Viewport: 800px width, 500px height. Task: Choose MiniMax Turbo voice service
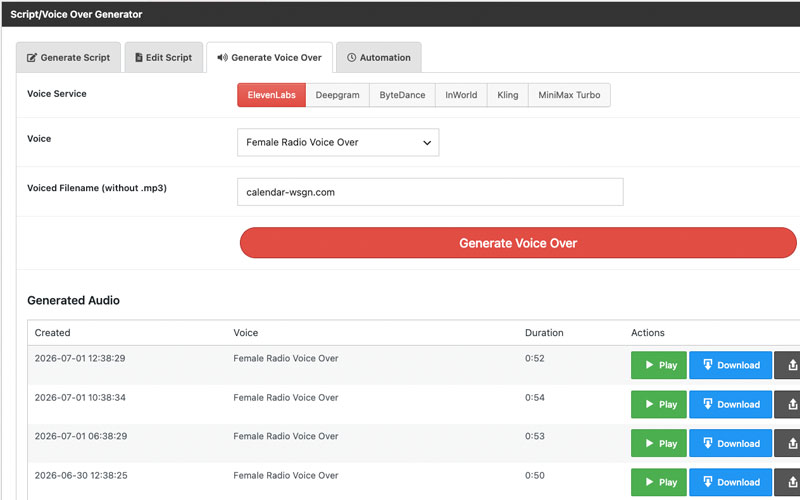click(x=569, y=95)
